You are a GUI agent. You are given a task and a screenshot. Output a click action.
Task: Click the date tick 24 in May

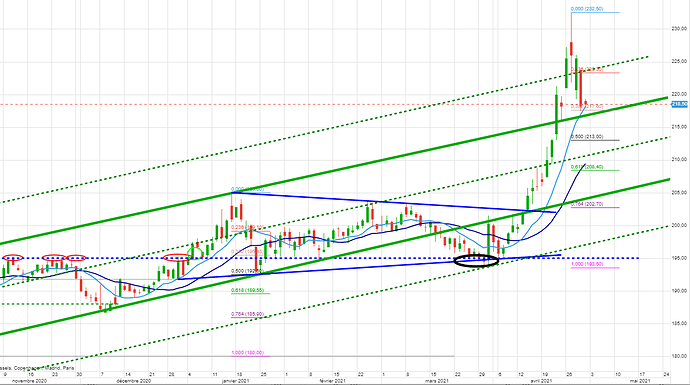[666, 374]
